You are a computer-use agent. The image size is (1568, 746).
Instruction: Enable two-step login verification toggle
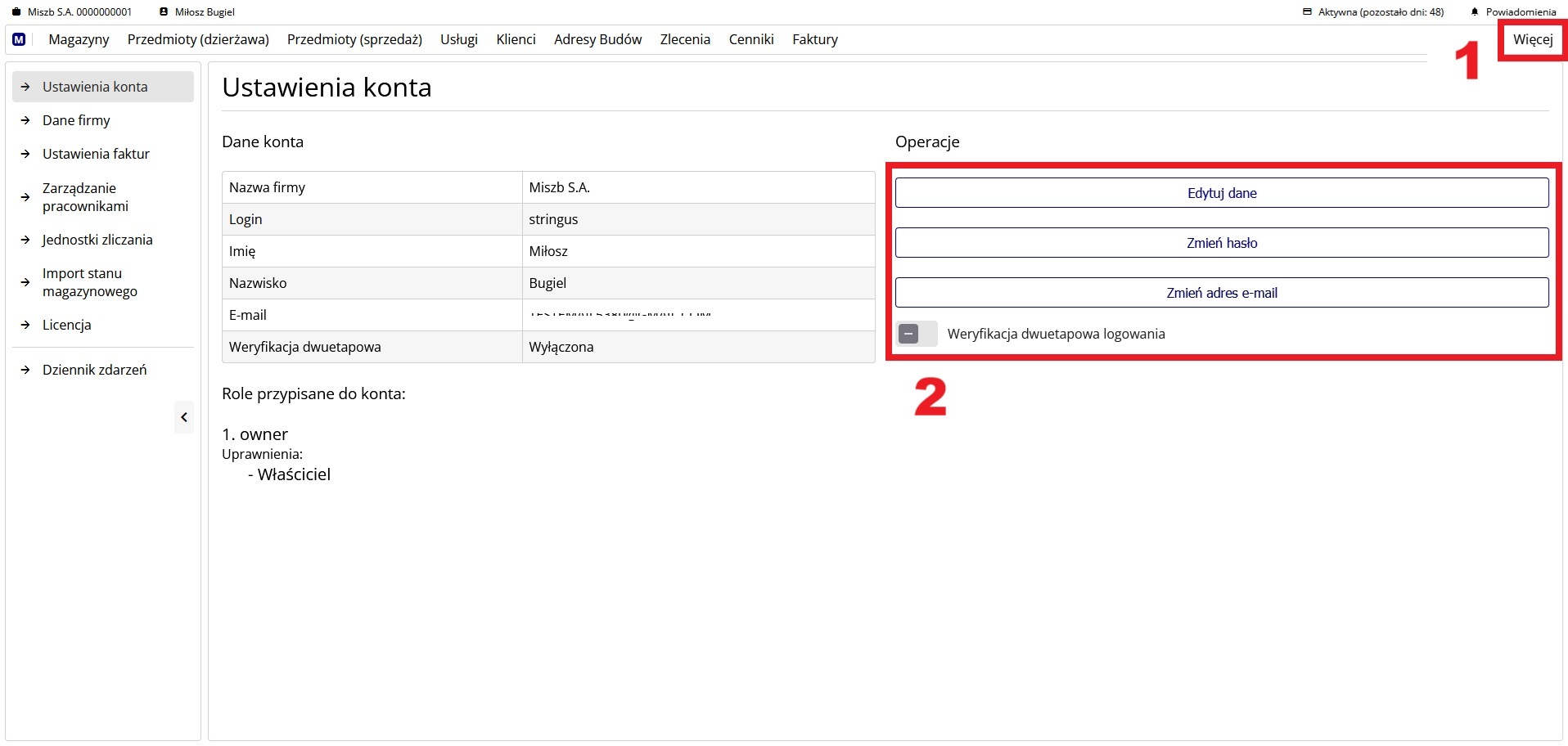pos(916,334)
